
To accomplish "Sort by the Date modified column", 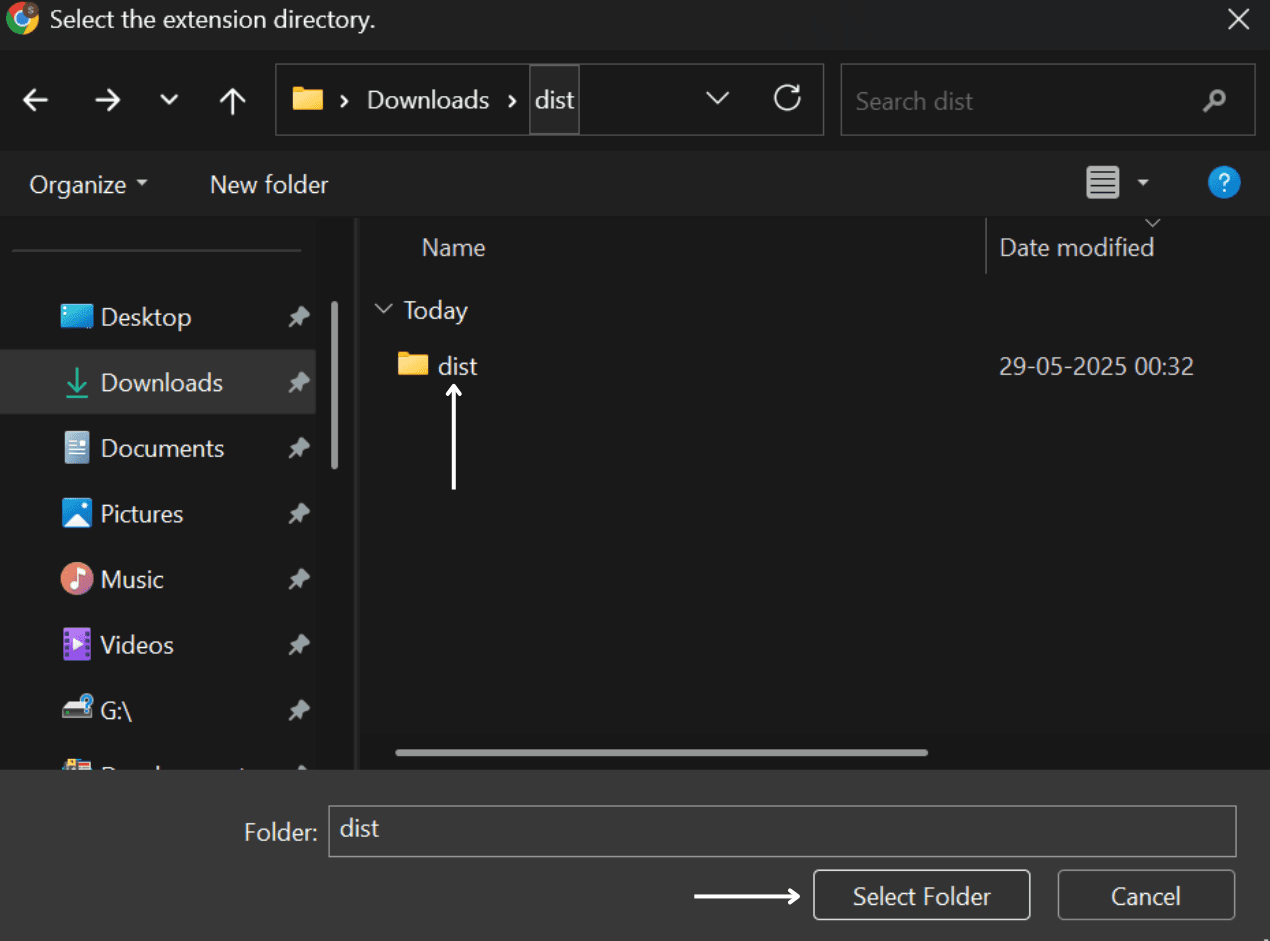I will pyautogui.click(x=1077, y=248).
